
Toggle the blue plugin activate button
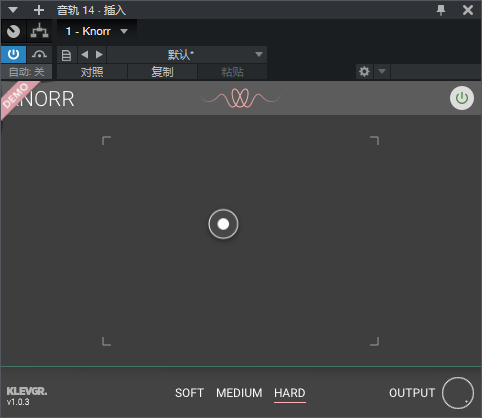point(13,54)
